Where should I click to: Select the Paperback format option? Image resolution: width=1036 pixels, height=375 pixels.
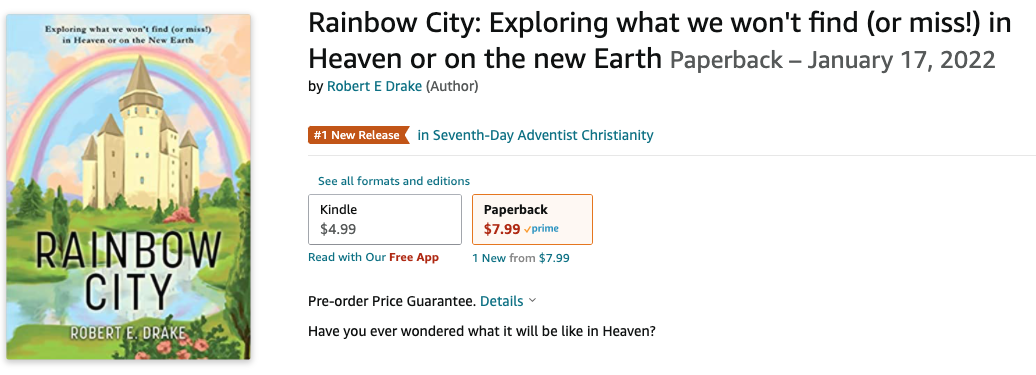click(533, 219)
